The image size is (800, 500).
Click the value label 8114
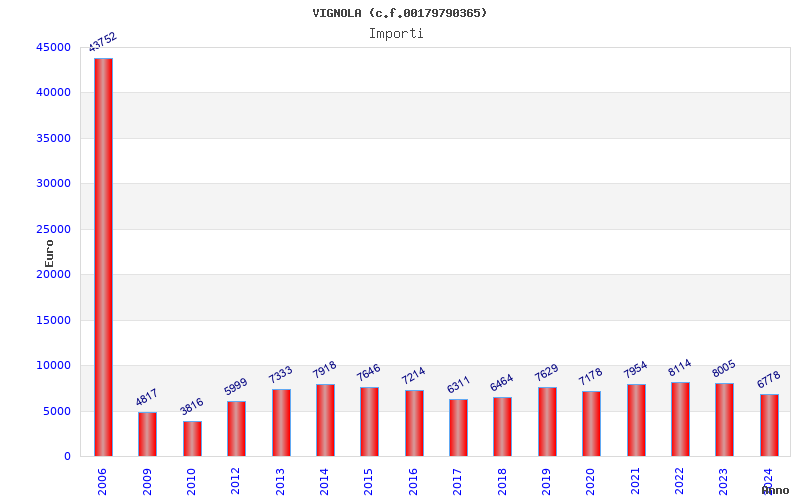point(679,367)
